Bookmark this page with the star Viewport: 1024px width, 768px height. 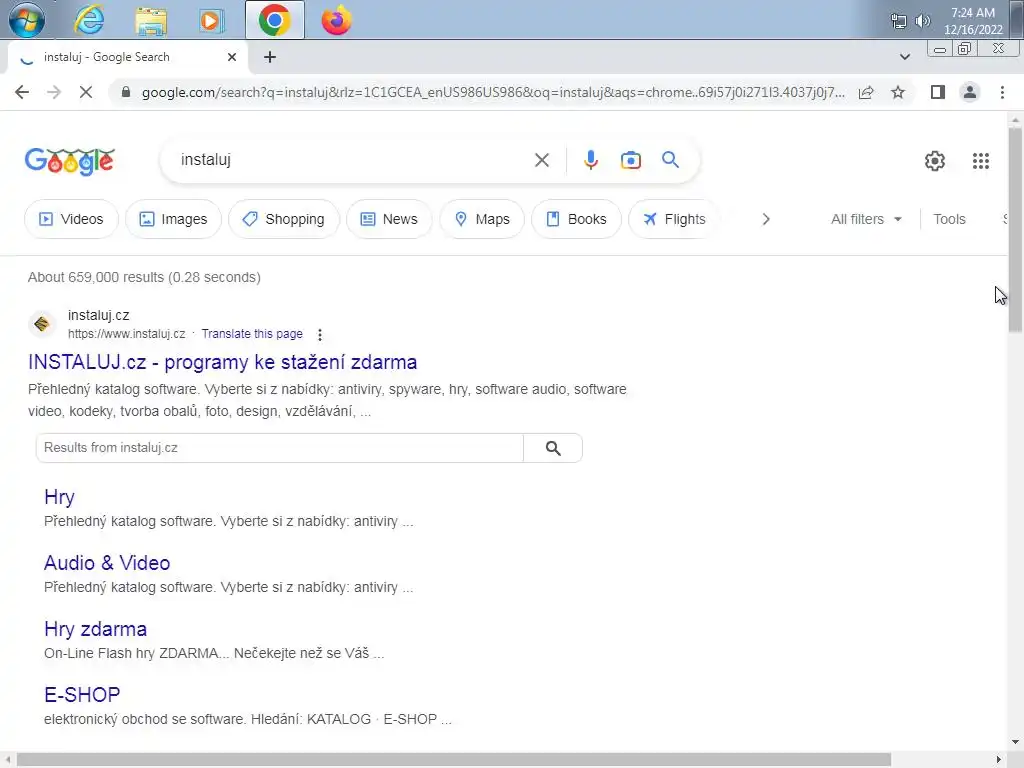[x=898, y=92]
